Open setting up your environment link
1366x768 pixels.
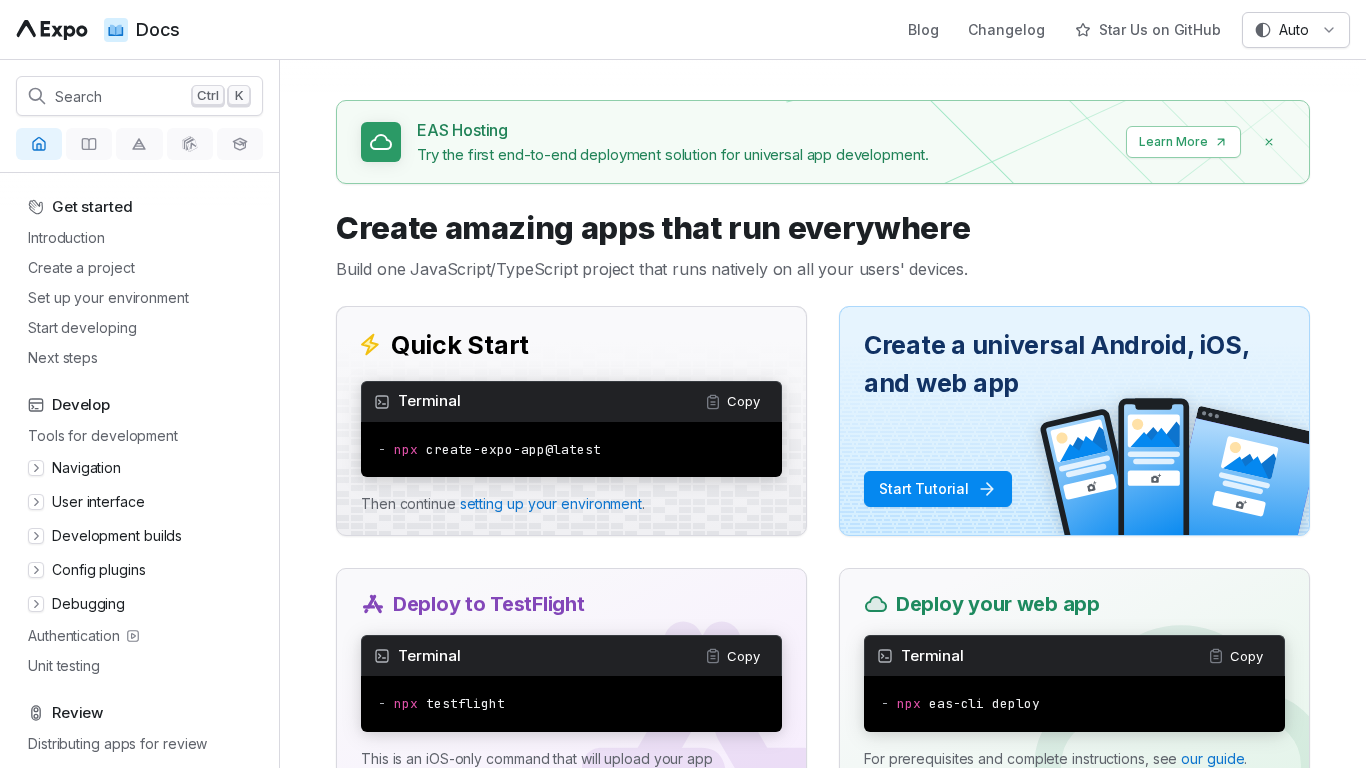551,504
